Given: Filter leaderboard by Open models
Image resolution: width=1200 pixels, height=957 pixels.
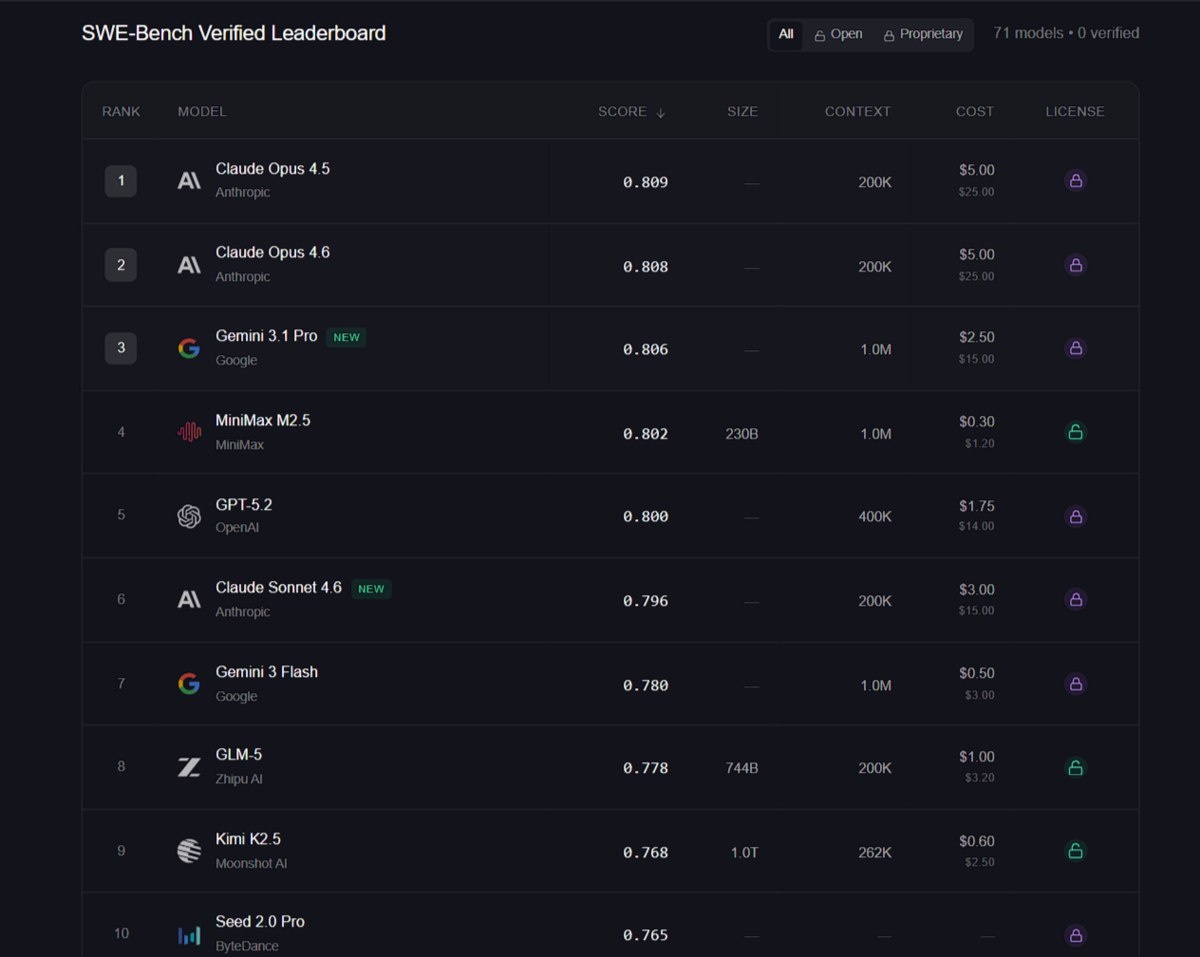Looking at the screenshot, I should pyautogui.click(x=838, y=34).
